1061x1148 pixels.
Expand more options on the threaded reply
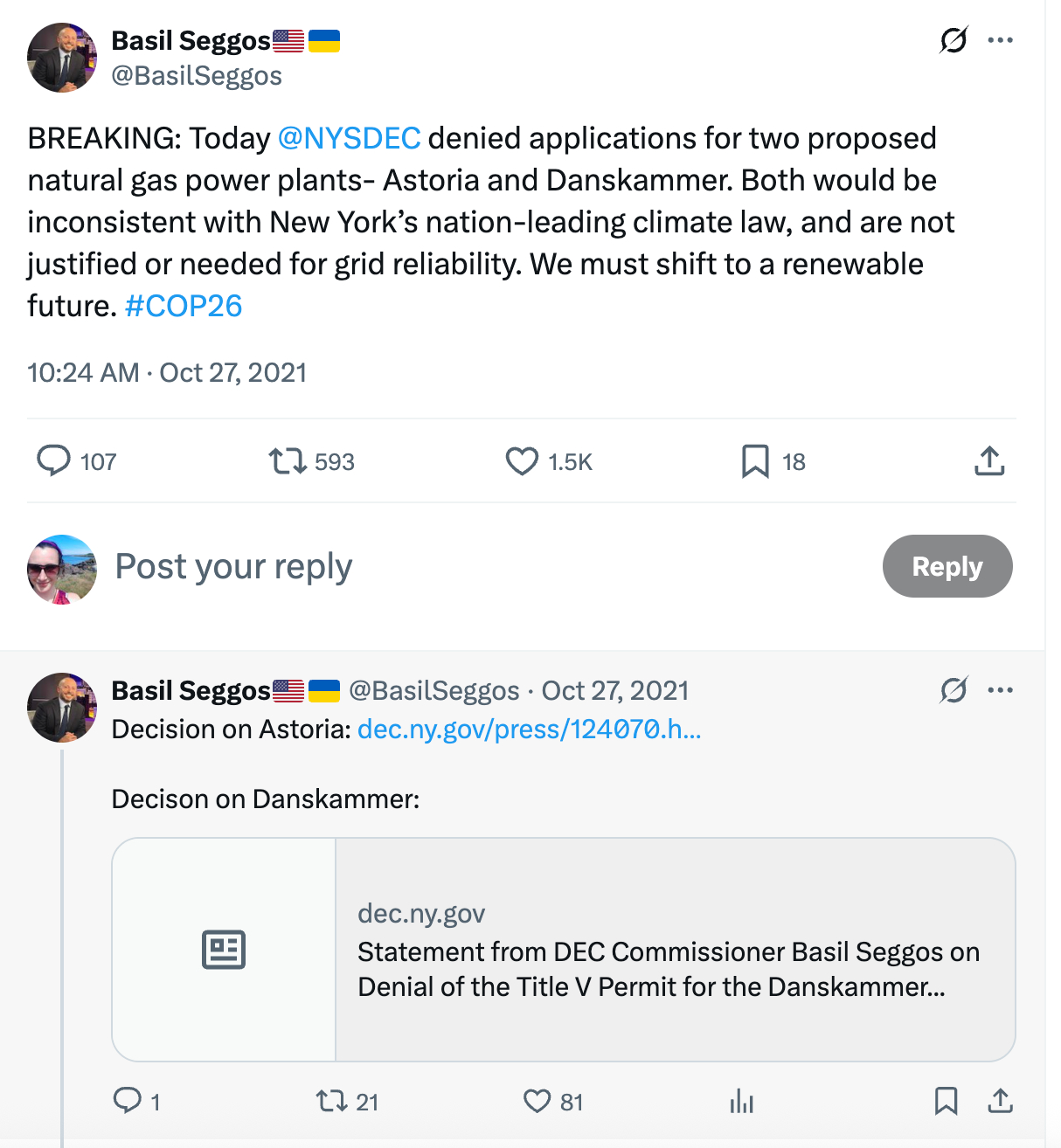[x=1000, y=690]
